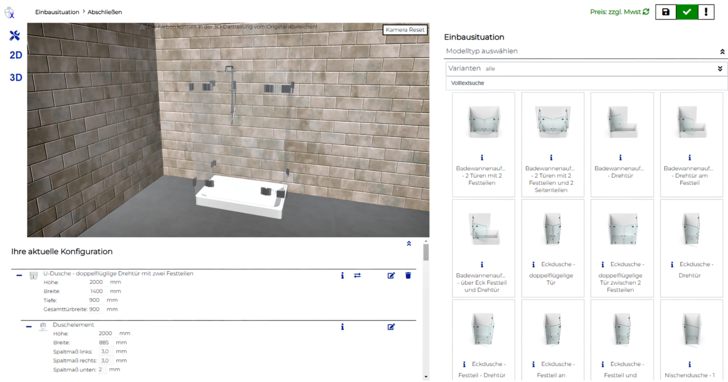Viewport: 728px width, 382px height.
Task: Edit the Duschelement entry with pencil icon
Action: (391, 327)
